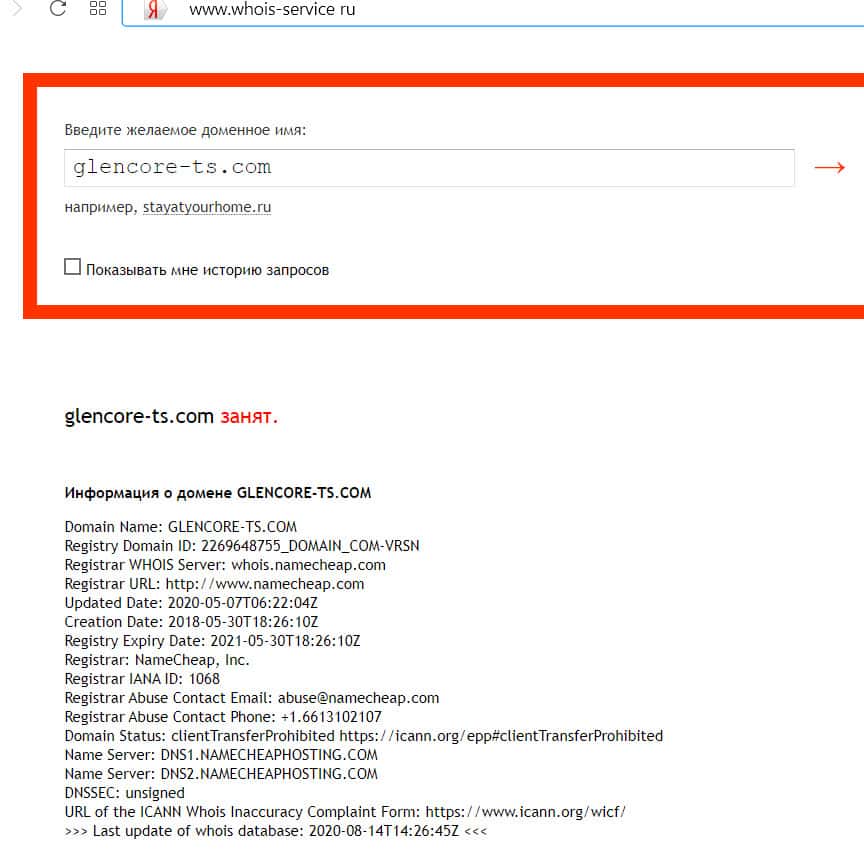The width and height of the screenshot is (864, 850).
Task: Click the Registrar URL namecheap.com line
Action: pos(214,583)
